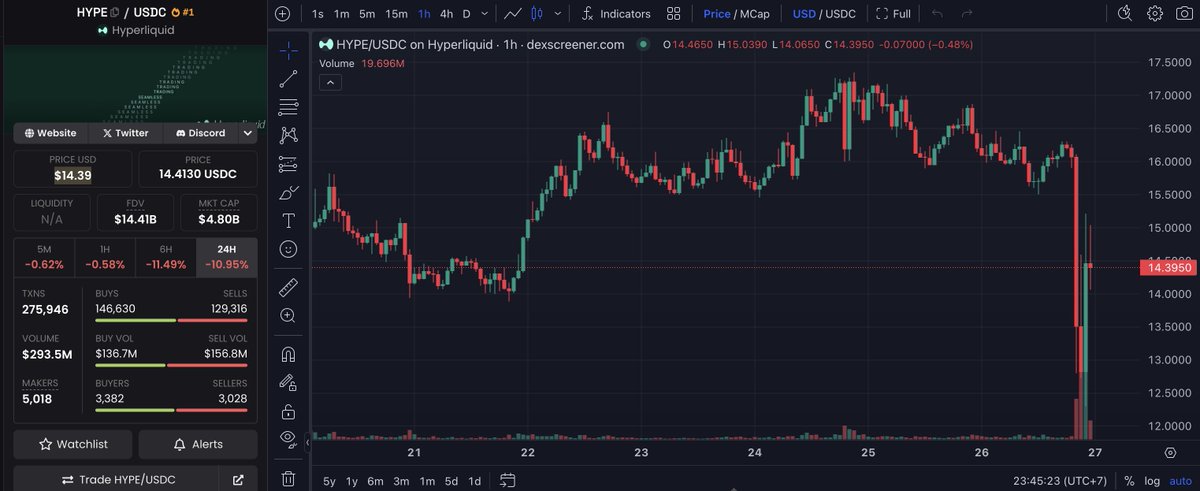Switch chart to 15m timeframe
This screenshot has height=491, width=1200.
(397, 14)
